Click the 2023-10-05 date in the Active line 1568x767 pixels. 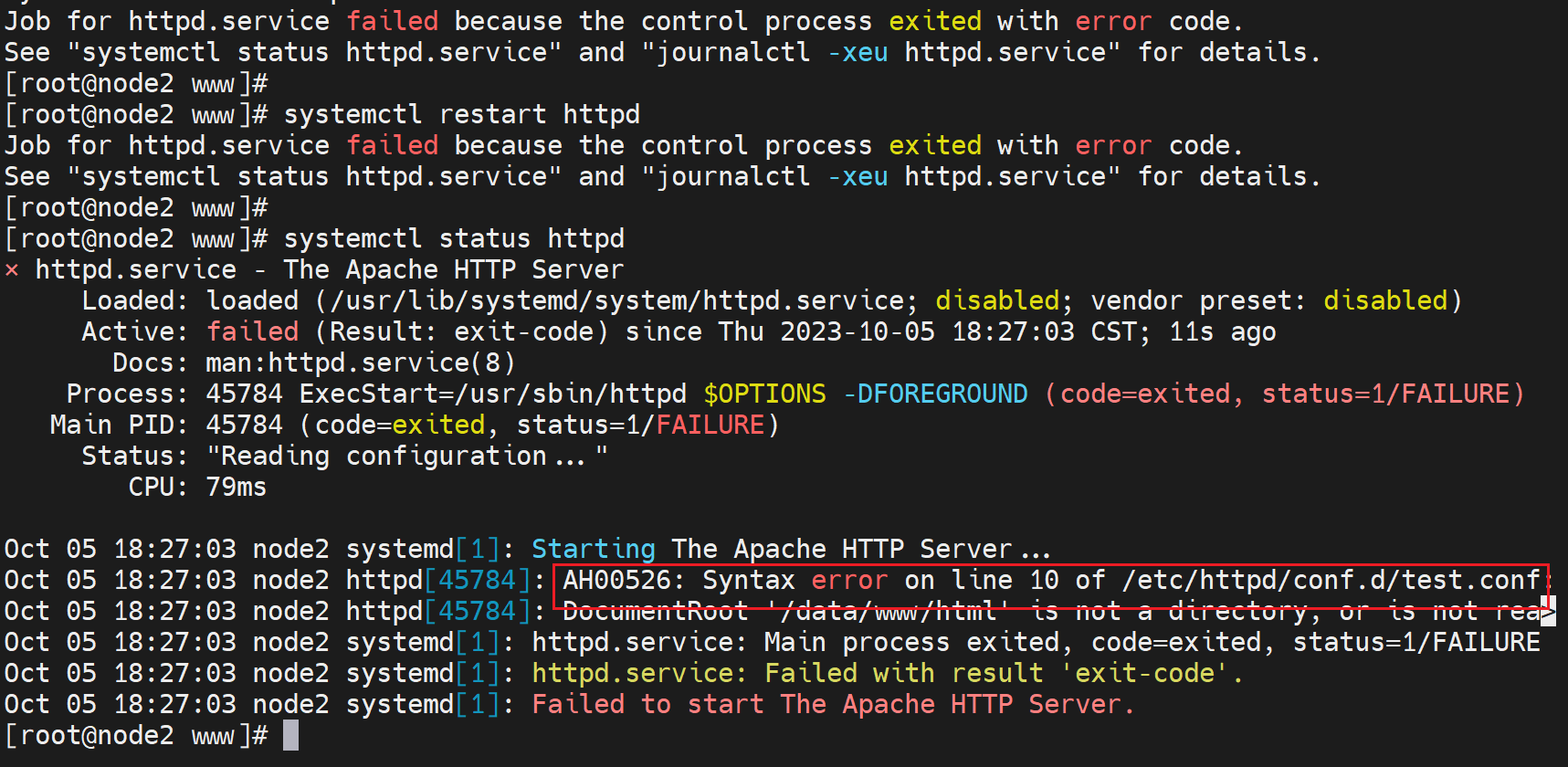click(857, 332)
